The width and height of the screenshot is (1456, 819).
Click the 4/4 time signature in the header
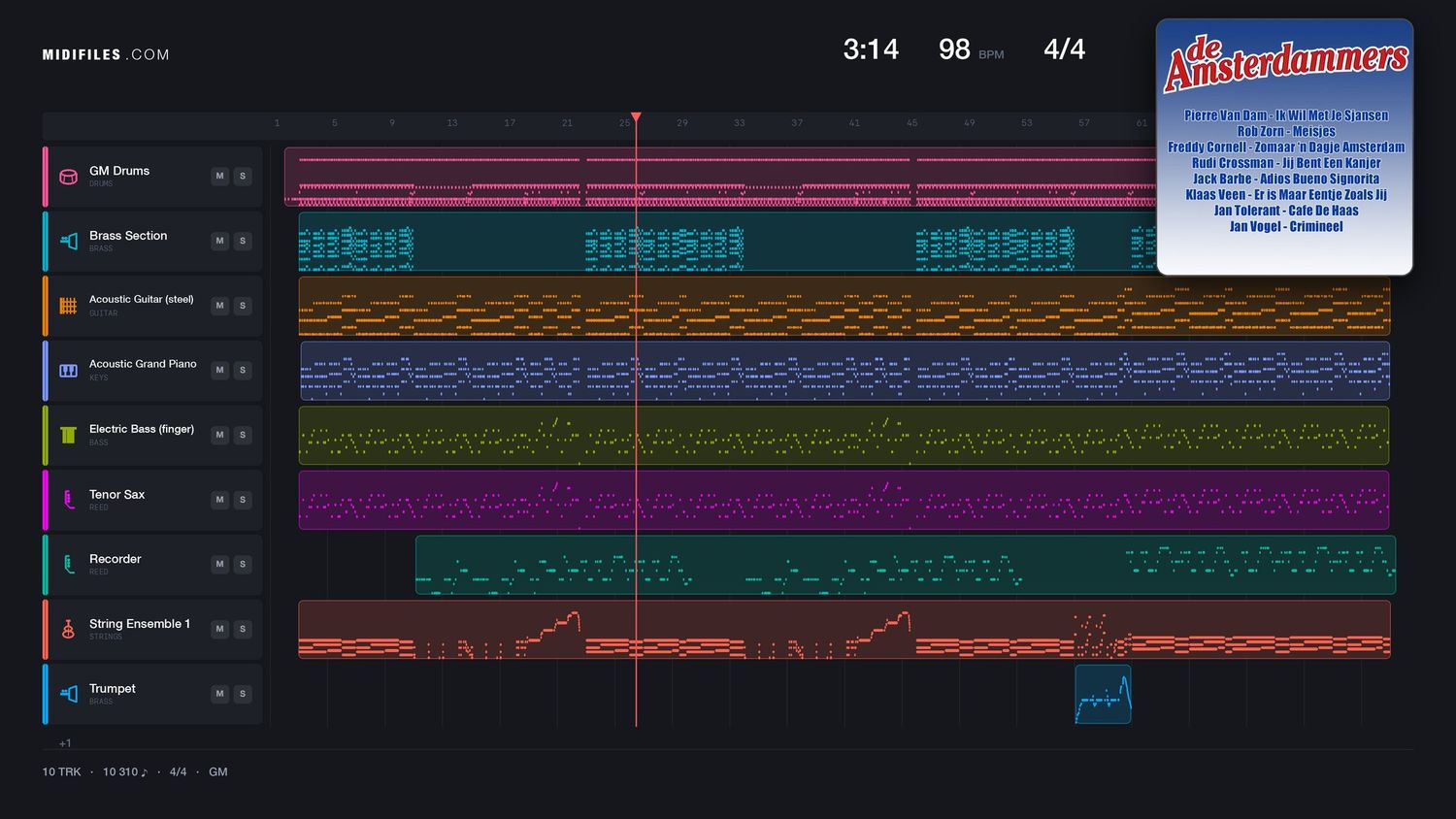click(1064, 49)
